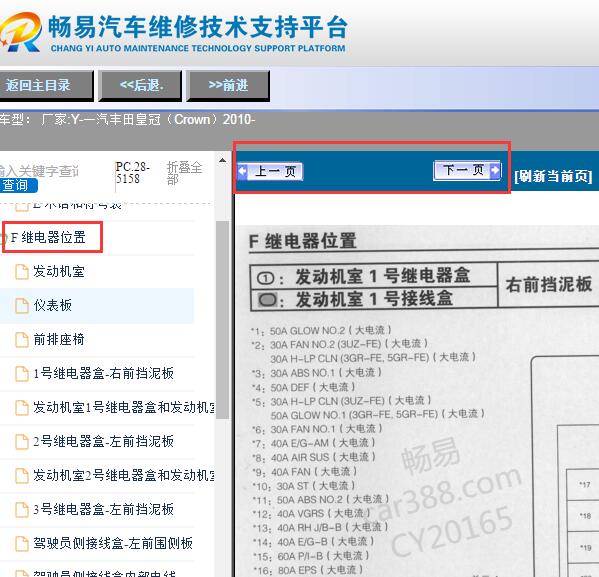Open the 发动机室 tree item

pyautogui.click(x=59, y=272)
